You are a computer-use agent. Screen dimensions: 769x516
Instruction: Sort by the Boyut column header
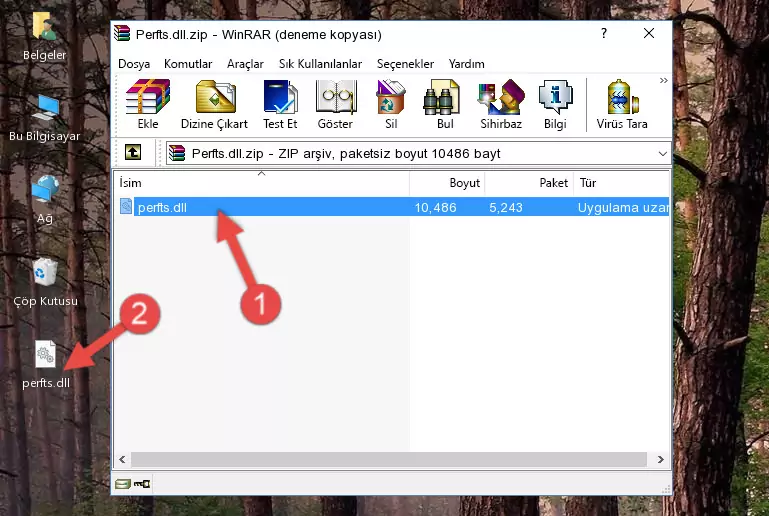click(447, 183)
